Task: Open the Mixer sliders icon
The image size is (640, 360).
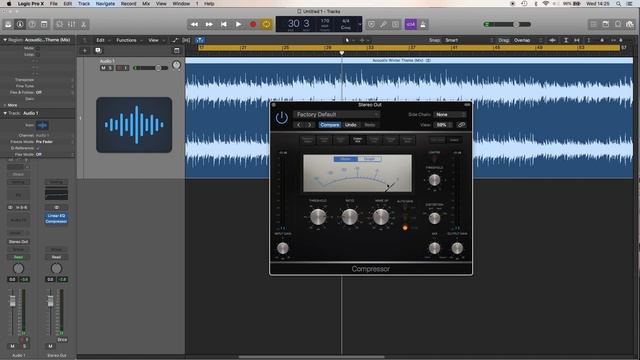Action: coord(71,24)
